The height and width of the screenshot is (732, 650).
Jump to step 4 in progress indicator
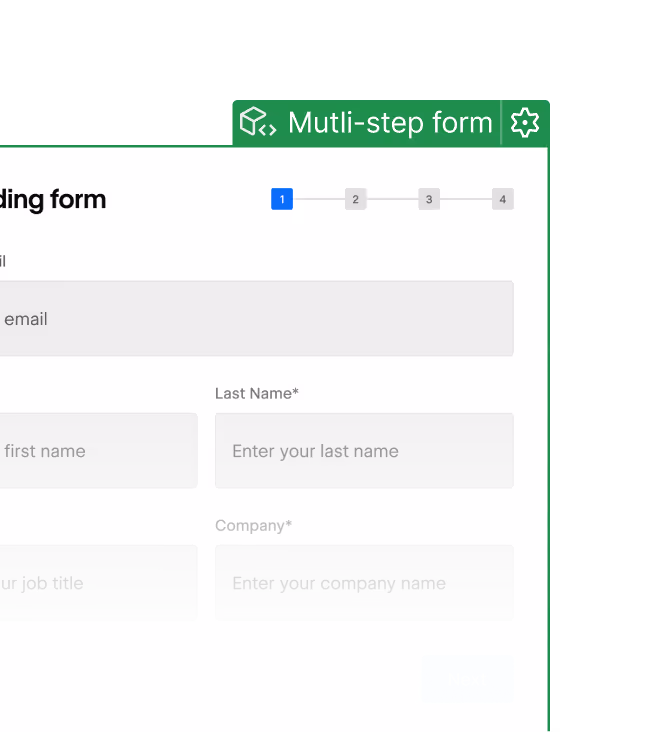[x=503, y=199]
